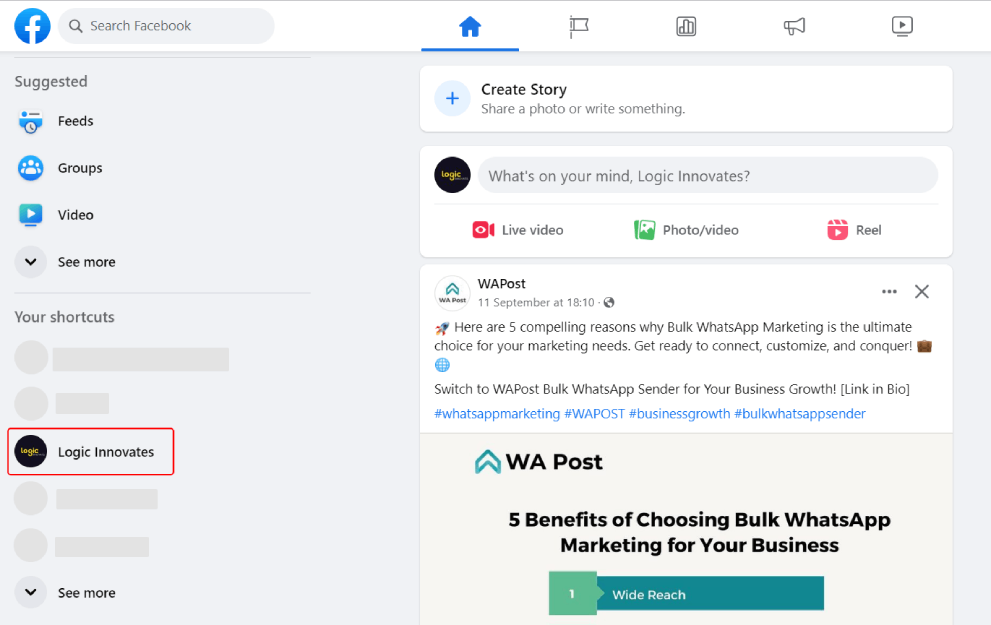Open the Watch video icon in top bar
This screenshot has width=991, height=625.
coord(902,27)
